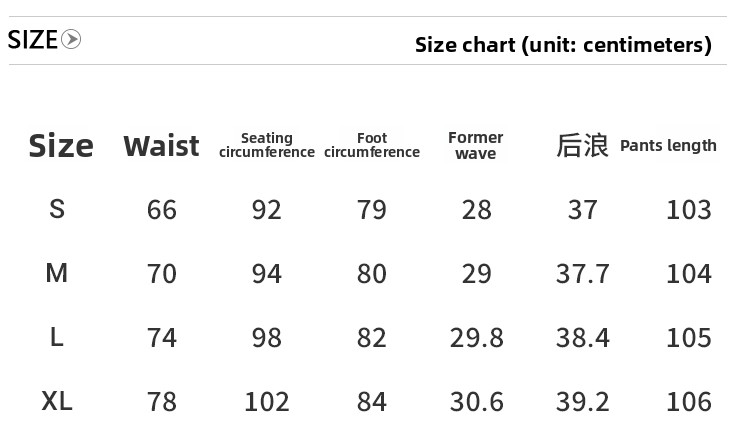The image size is (750, 433).
Task: Click the Chinese 后浪 column header
Action: (x=582, y=146)
